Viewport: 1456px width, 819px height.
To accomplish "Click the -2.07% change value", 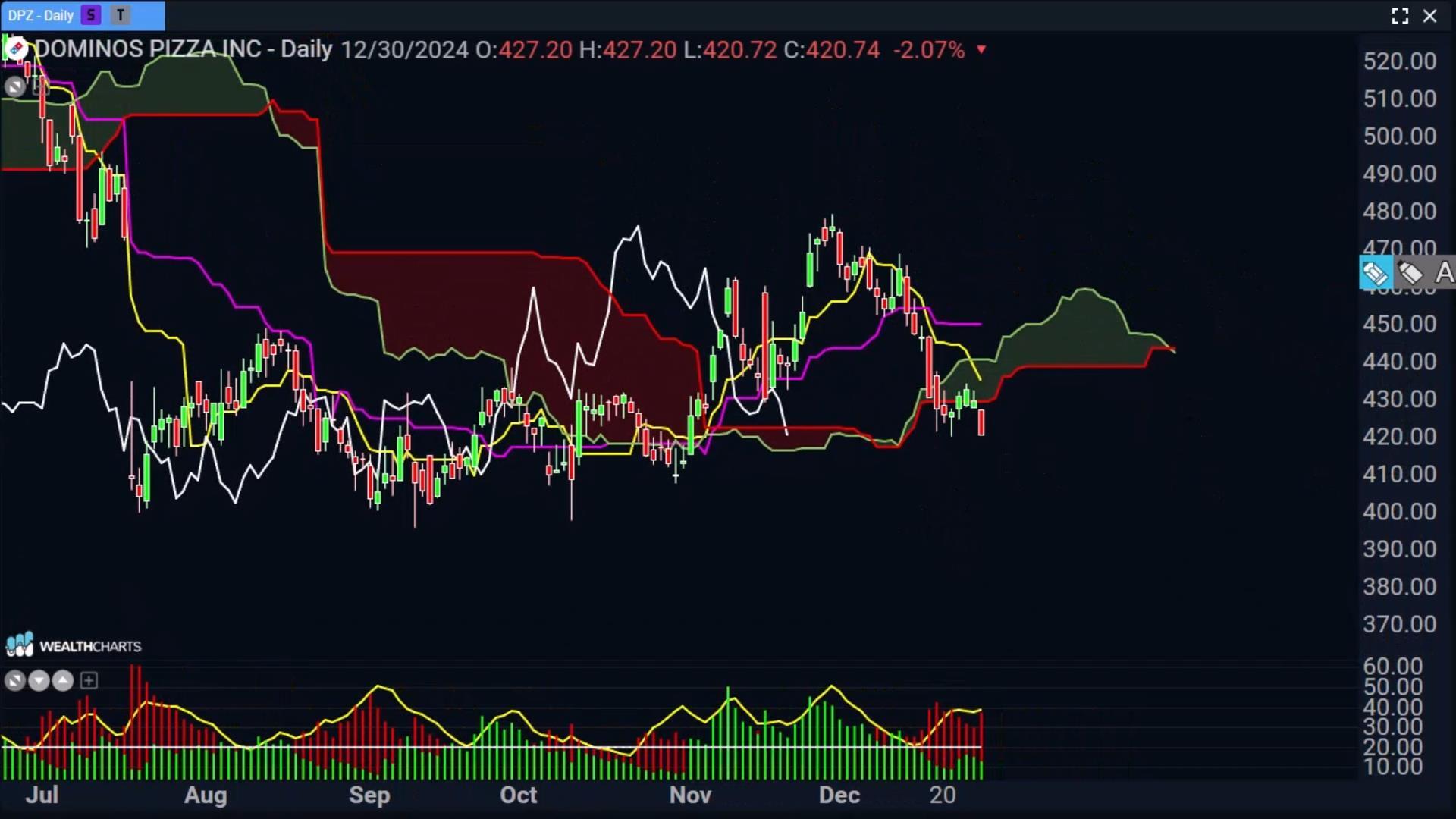I will (x=929, y=50).
